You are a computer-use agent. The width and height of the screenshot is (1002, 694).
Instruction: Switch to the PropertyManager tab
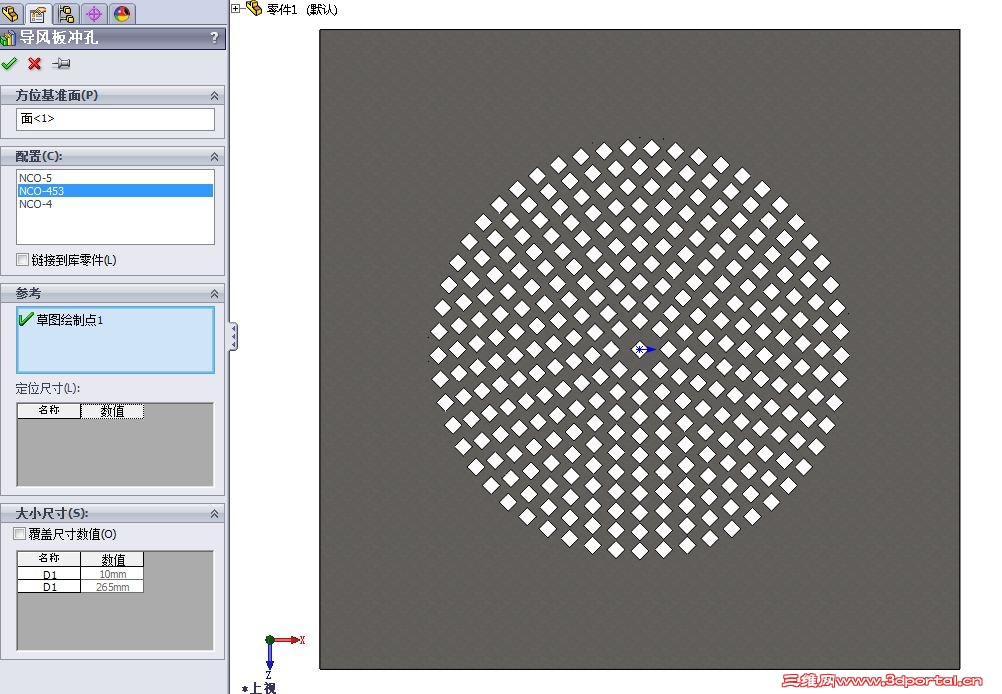tap(38, 13)
